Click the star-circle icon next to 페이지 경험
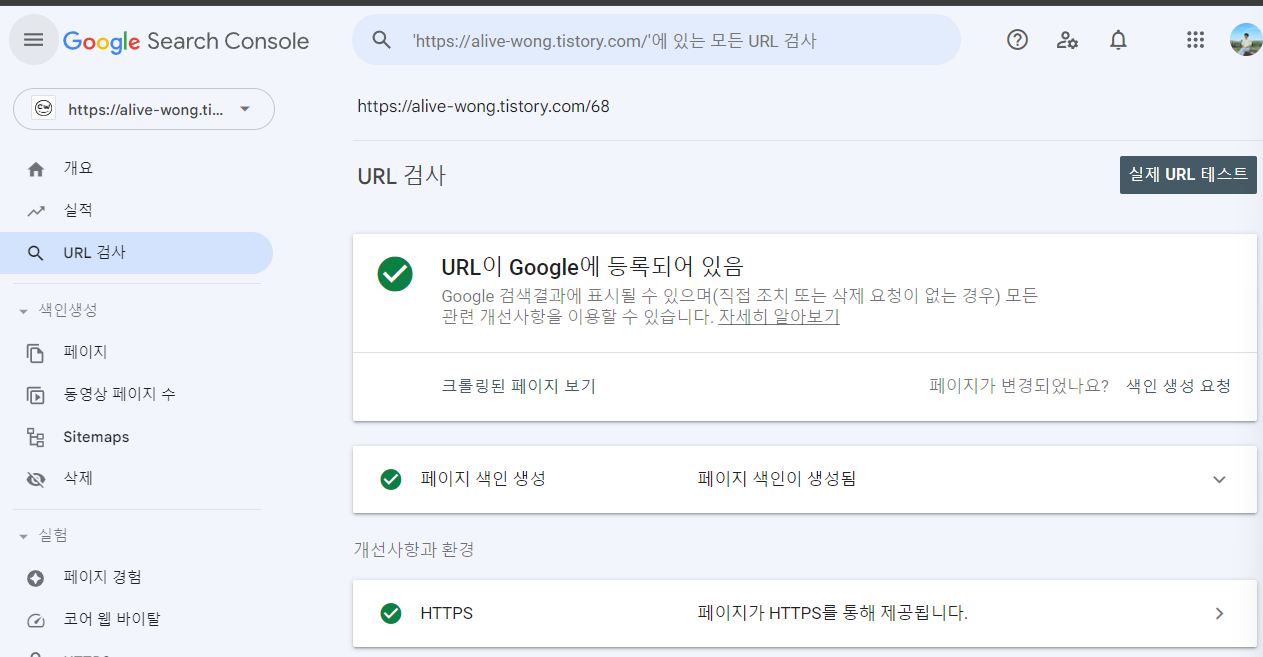The width and height of the screenshot is (1263, 657). 36,578
